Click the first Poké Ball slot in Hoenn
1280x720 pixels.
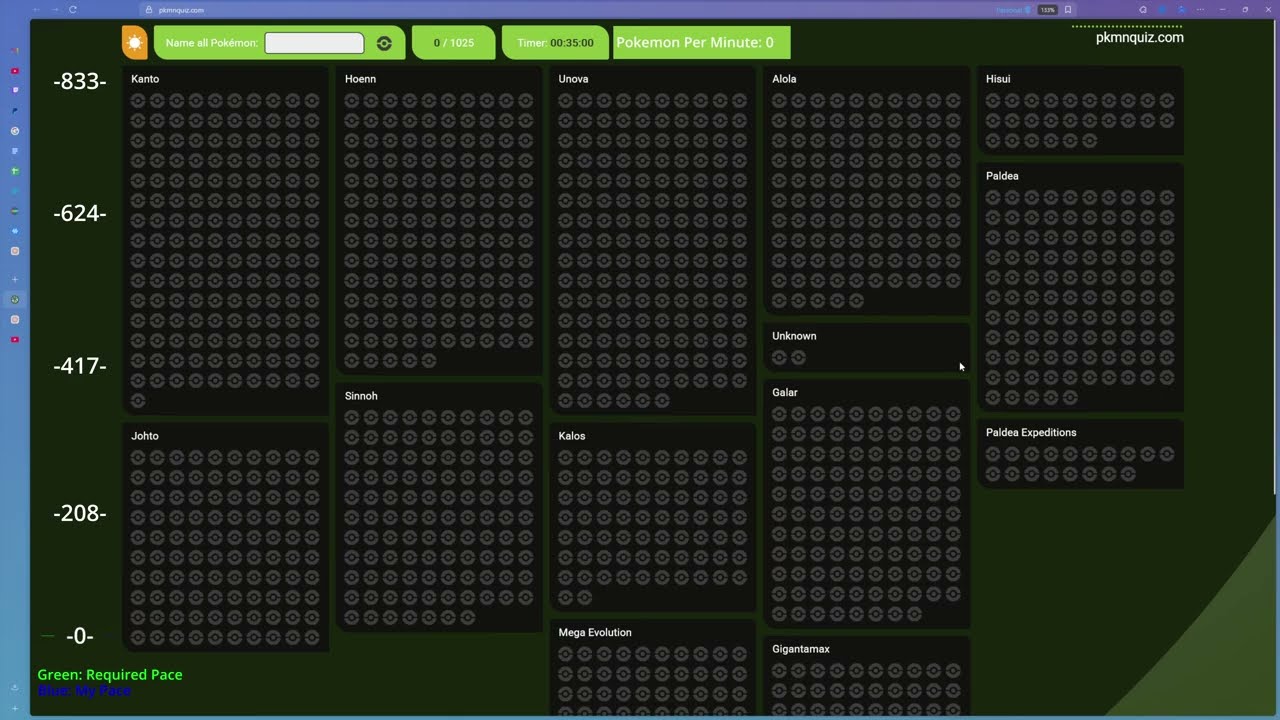pyautogui.click(x=352, y=101)
